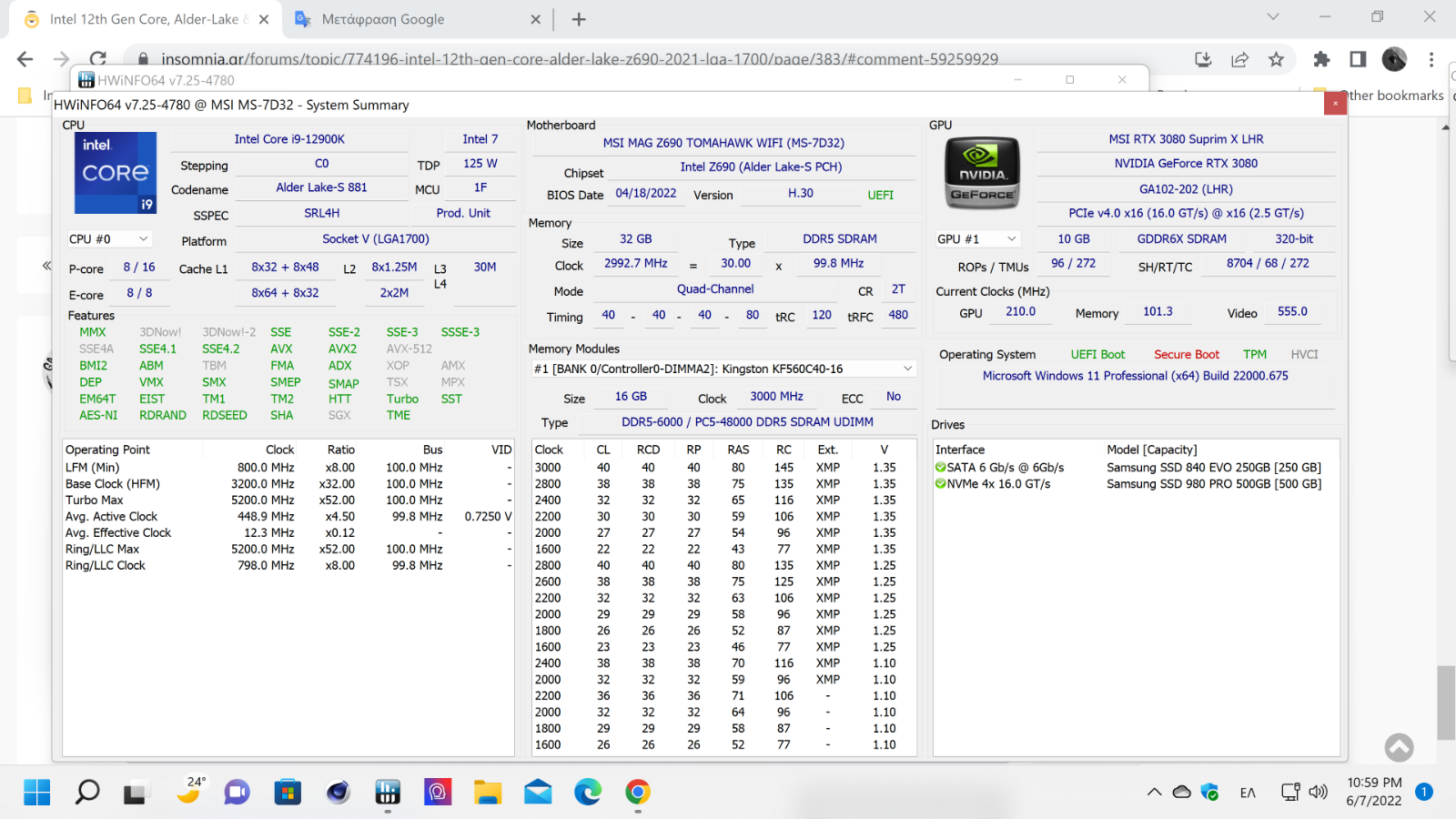
Task: Open the GPU #1 selector dropdown
Action: pyautogui.click(x=976, y=239)
